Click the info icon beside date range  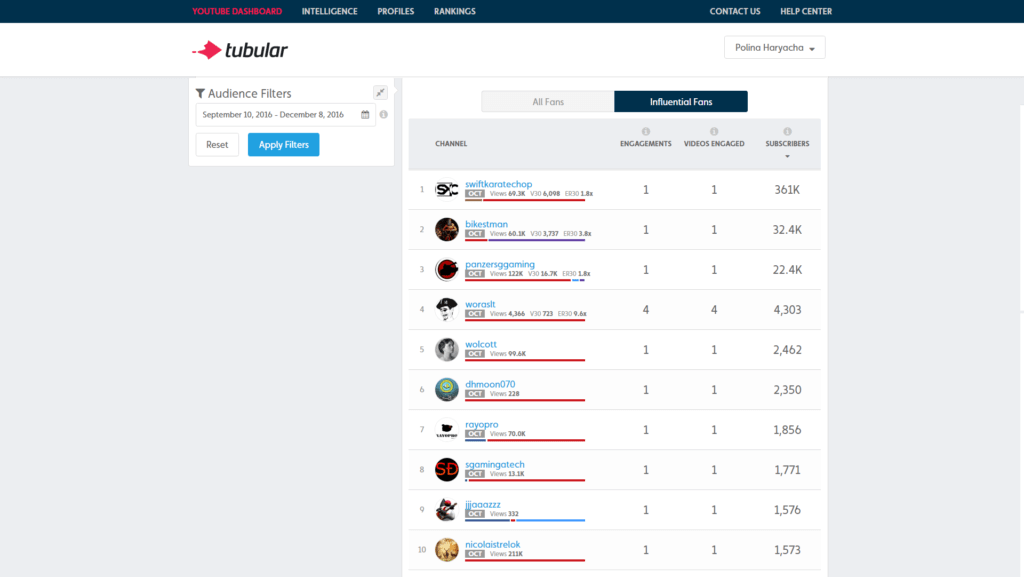pos(384,114)
